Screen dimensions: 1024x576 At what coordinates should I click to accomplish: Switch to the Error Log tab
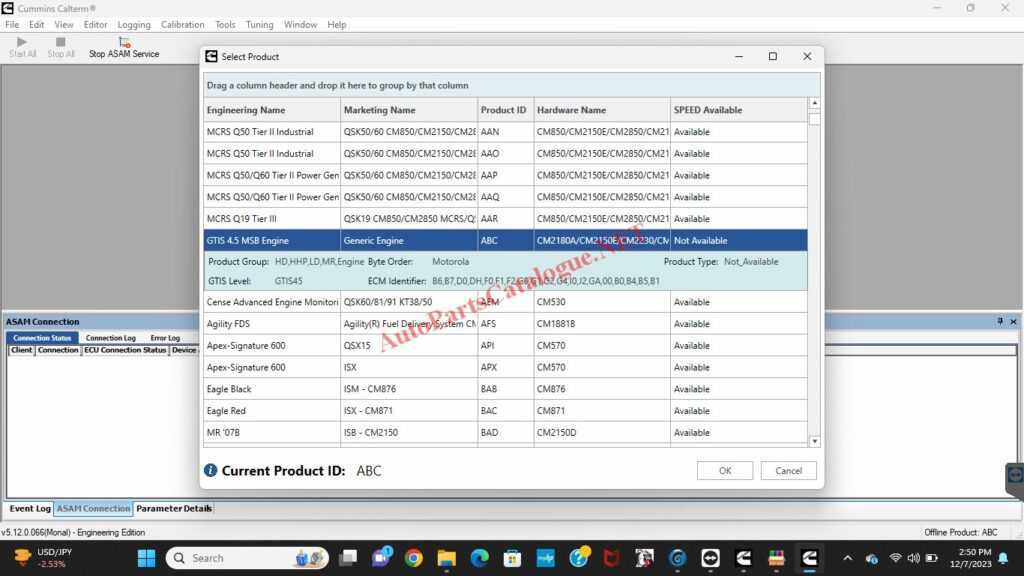tap(165, 338)
